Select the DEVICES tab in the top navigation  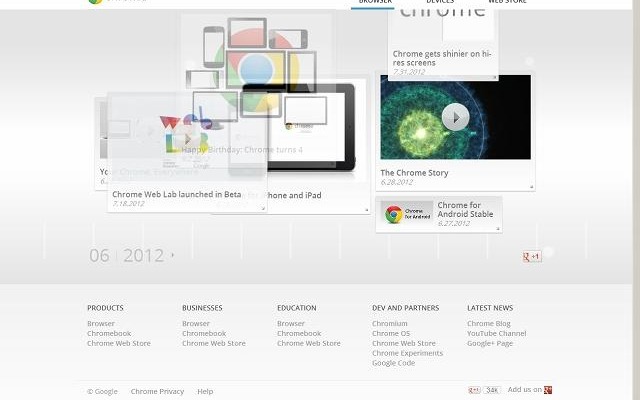pos(440,2)
